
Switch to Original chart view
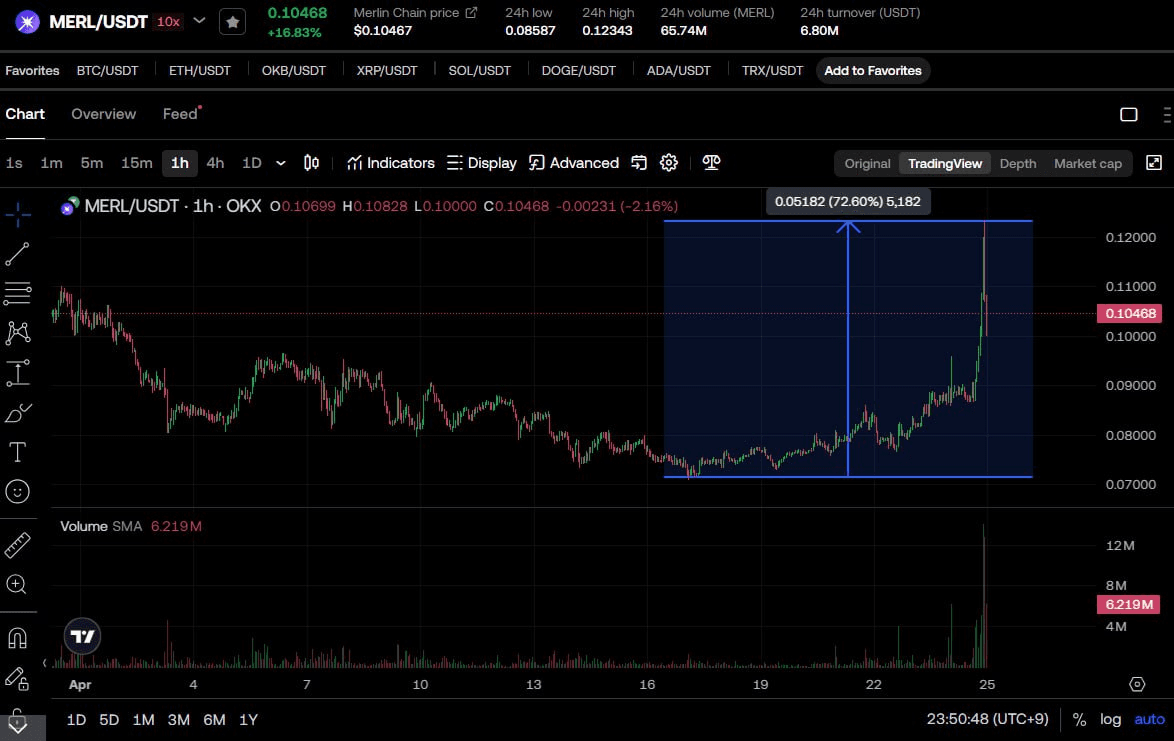867,163
